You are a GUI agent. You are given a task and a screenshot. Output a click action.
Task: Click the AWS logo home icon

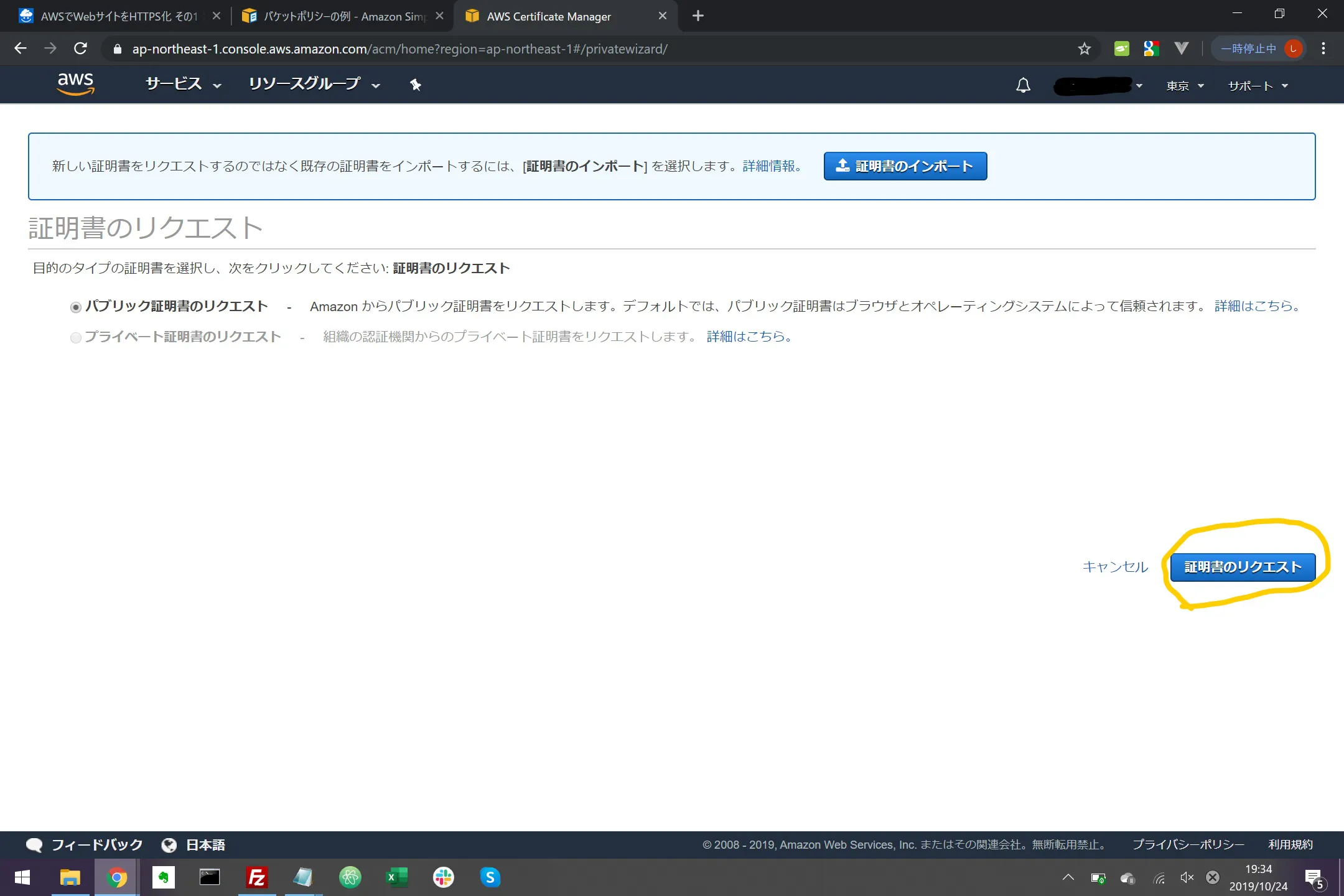pyautogui.click(x=75, y=84)
